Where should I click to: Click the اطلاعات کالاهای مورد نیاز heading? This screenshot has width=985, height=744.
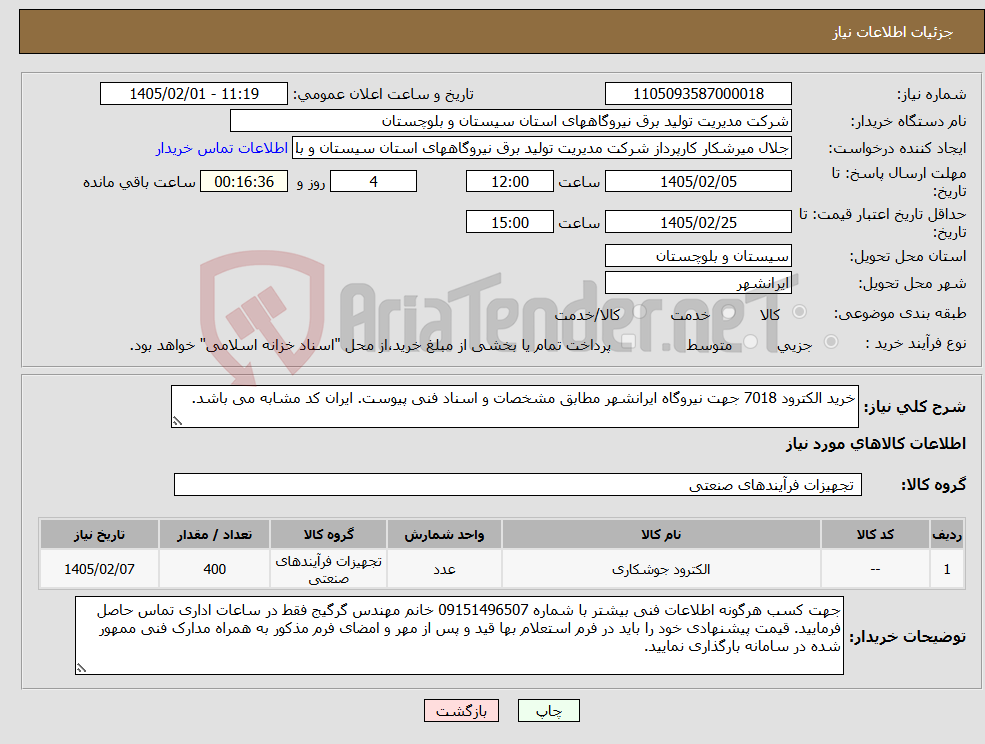pyautogui.click(x=876, y=444)
